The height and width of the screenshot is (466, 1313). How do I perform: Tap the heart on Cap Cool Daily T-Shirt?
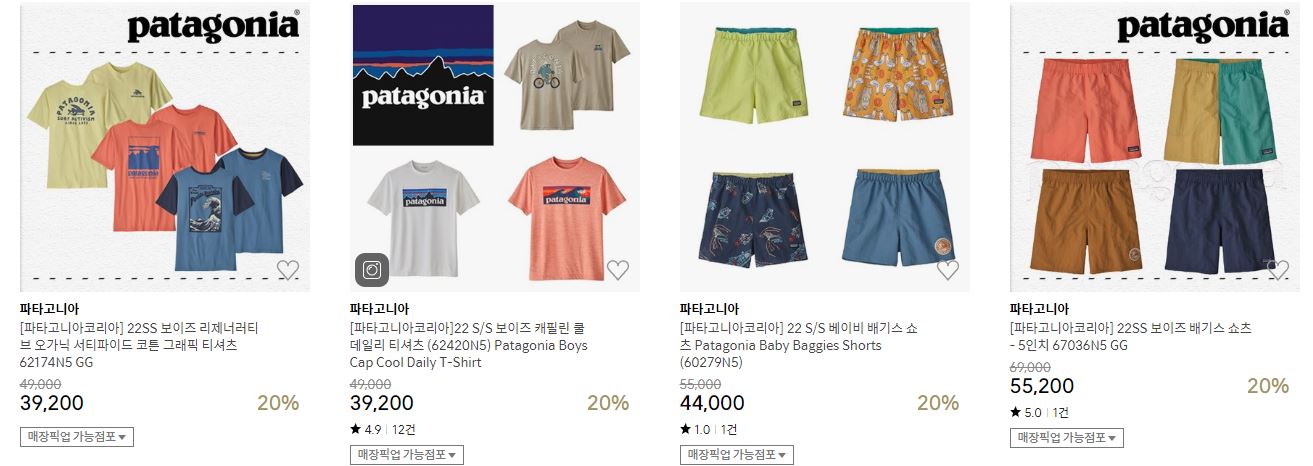pos(618,270)
